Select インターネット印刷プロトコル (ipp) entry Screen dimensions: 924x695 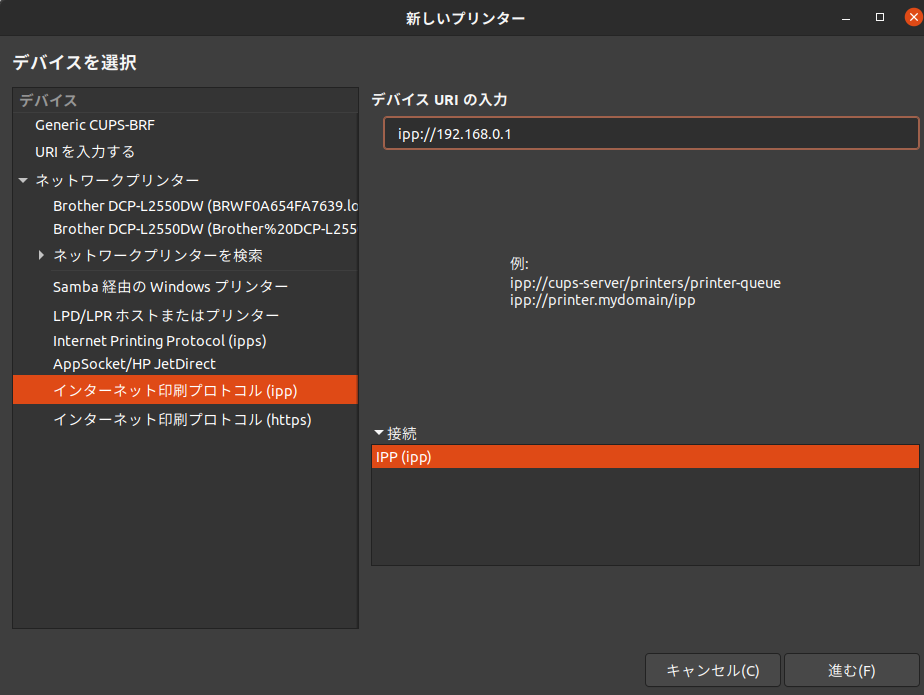(175, 390)
